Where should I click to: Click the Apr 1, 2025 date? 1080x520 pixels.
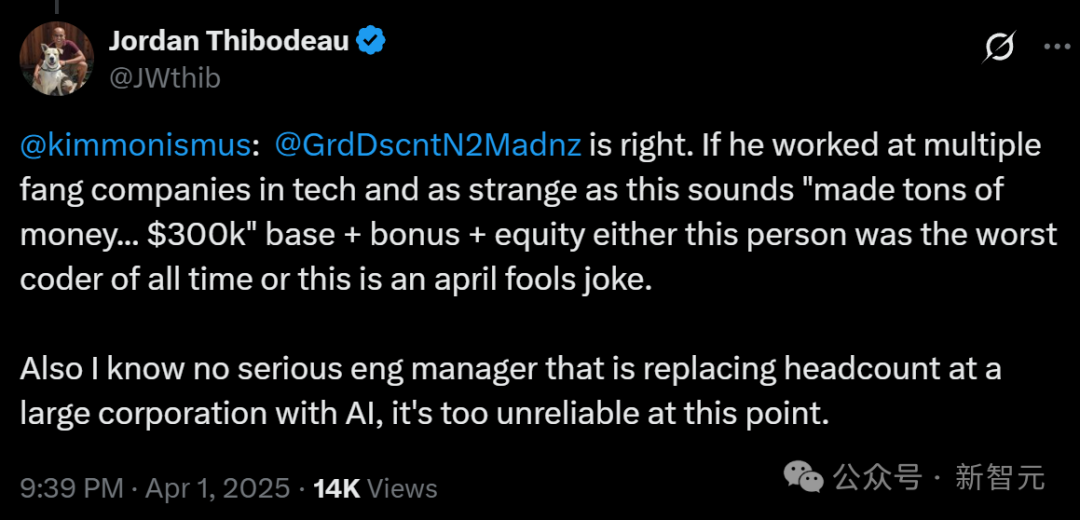(x=217, y=488)
